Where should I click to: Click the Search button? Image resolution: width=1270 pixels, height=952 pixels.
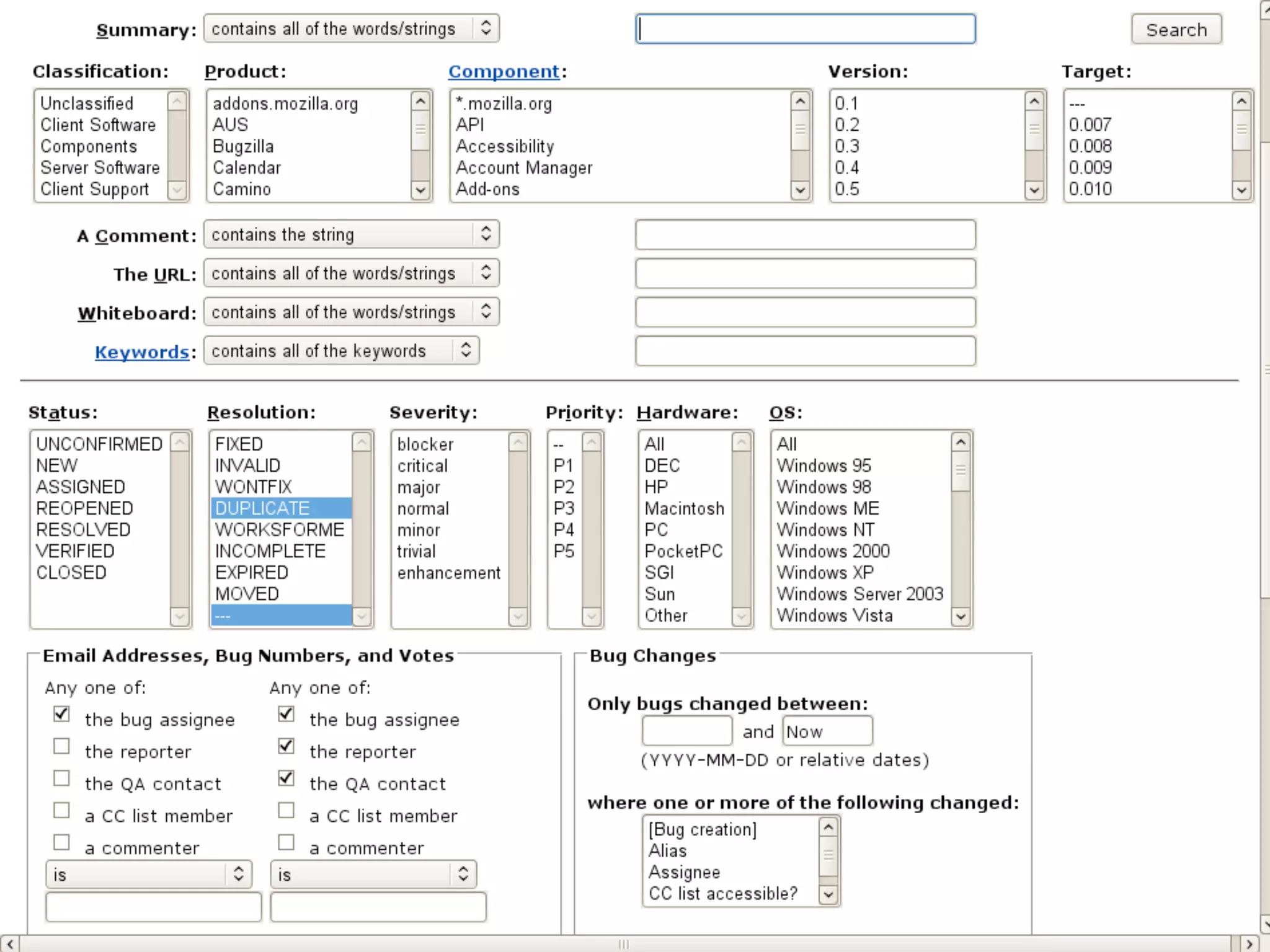tap(1176, 30)
